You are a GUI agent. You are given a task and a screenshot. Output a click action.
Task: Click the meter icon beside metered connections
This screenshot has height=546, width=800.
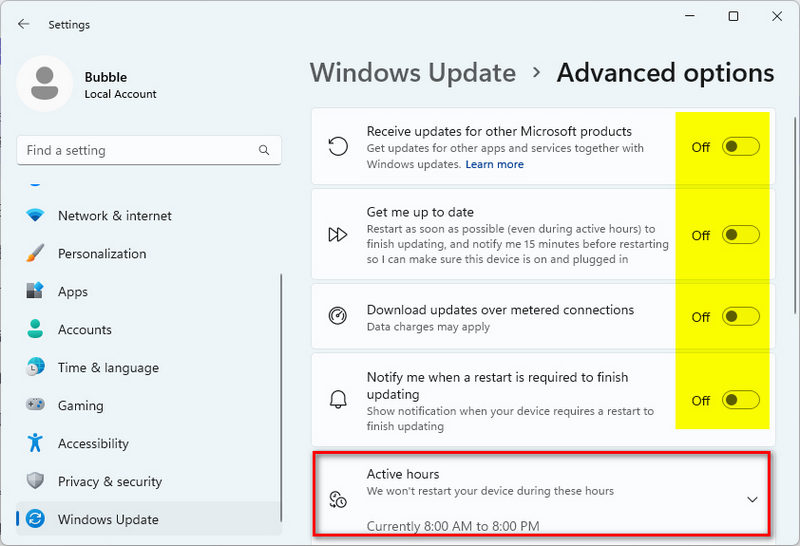point(338,316)
